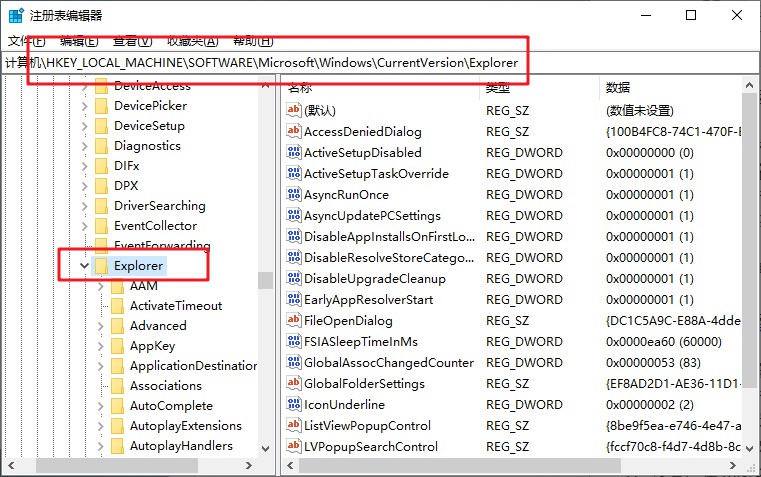The height and width of the screenshot is (477, 761).
Task: Select the IconUnderline DWORD value icon
Action: [294, 405]
